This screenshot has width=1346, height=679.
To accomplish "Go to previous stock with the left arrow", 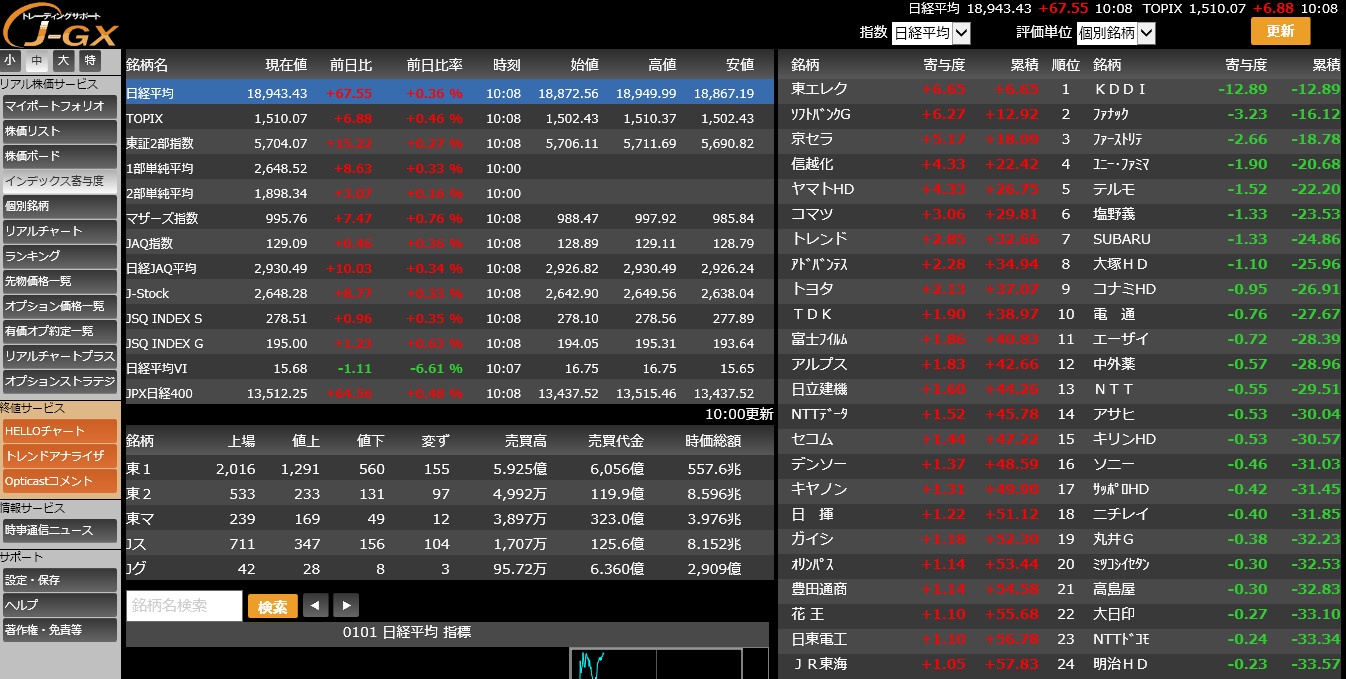I will click(315, 605).
